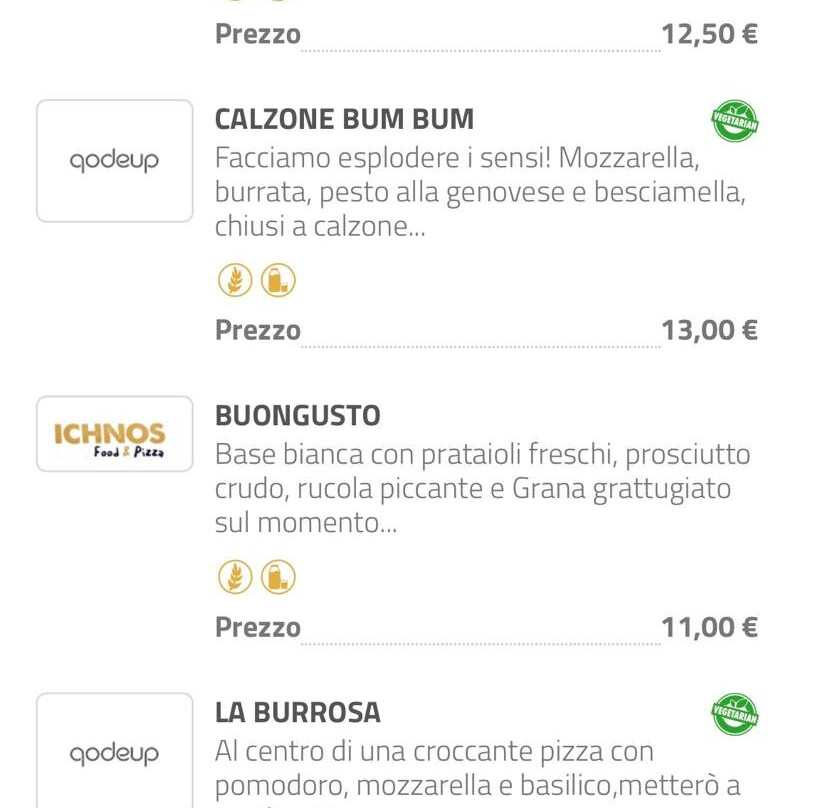Viewport: 833px width, 808px height.
Task: Open the Ichnos Food & Pizza logo thumbnail
Action: [115, 434]
